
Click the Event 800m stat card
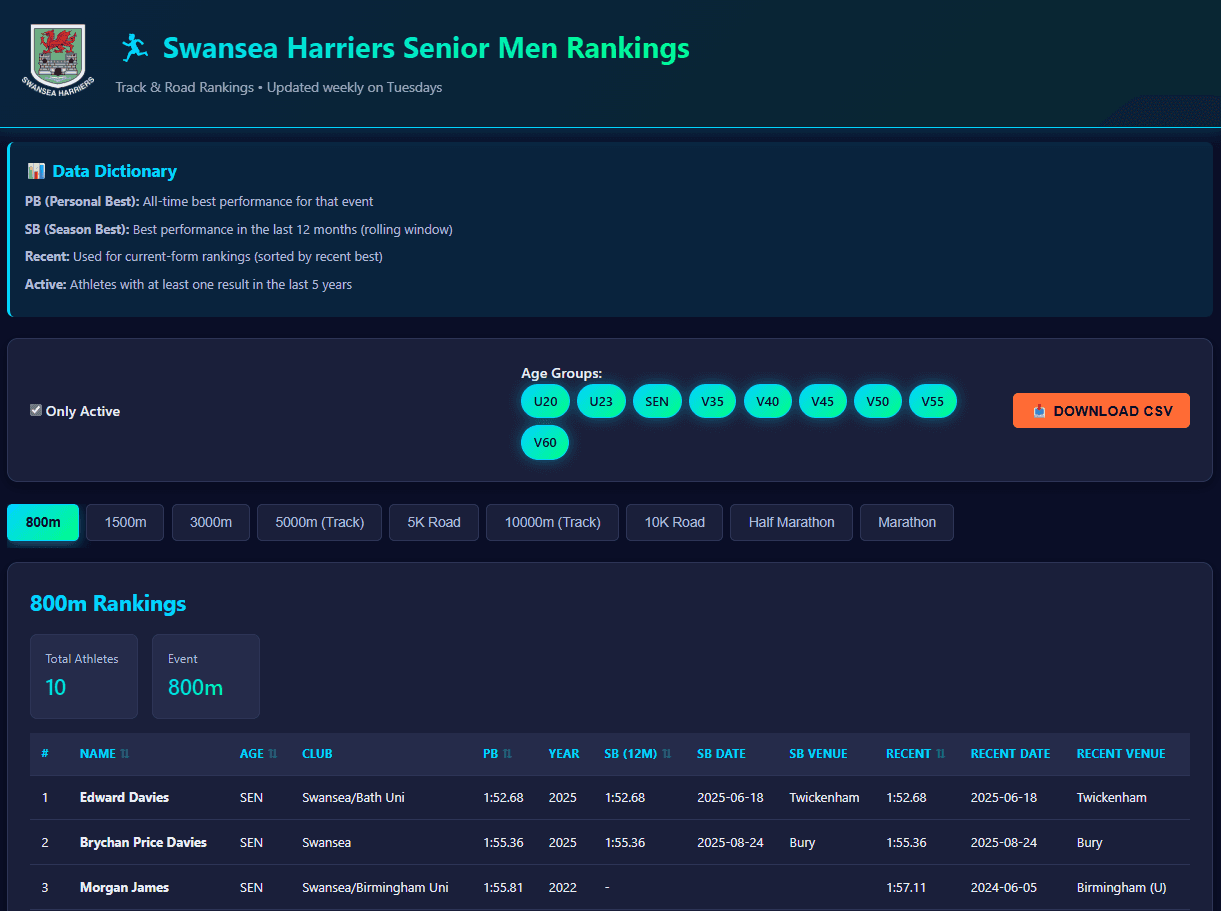[206, 676]
